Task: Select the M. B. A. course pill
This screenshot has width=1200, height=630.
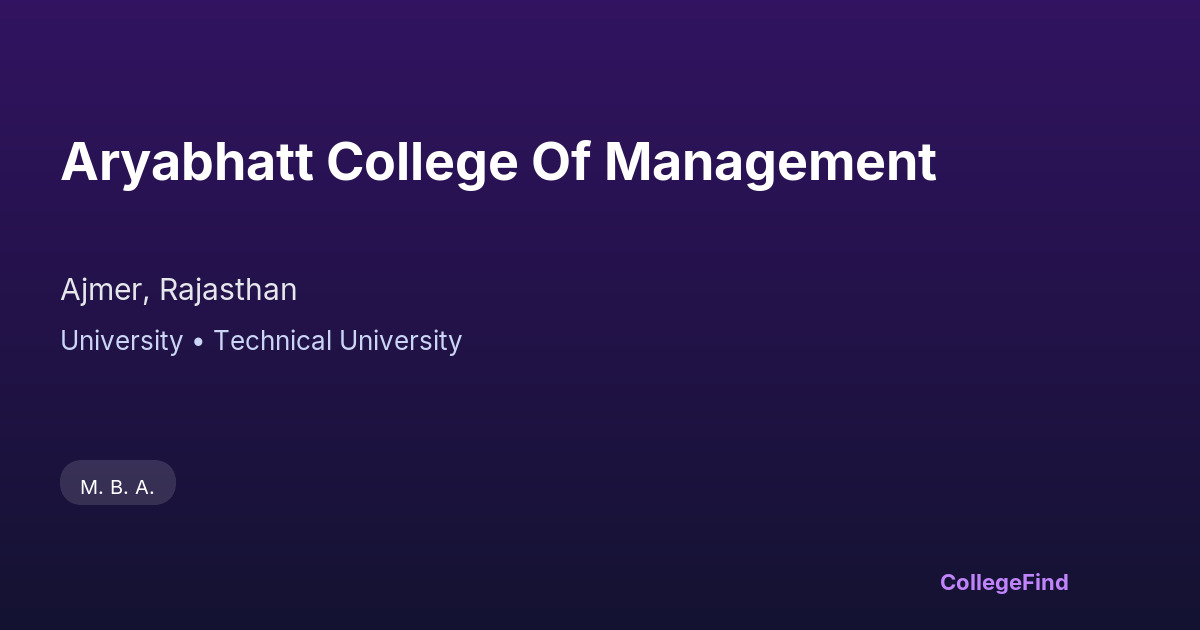Action: (x=118, y=487)
